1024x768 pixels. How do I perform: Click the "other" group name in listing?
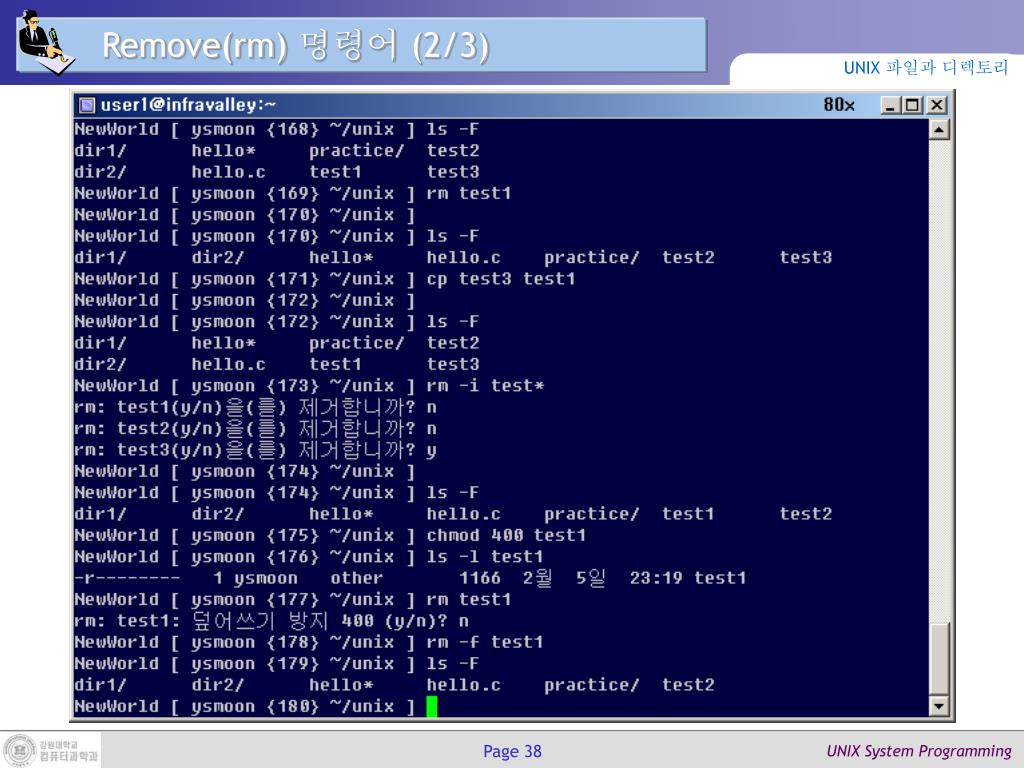357,579
